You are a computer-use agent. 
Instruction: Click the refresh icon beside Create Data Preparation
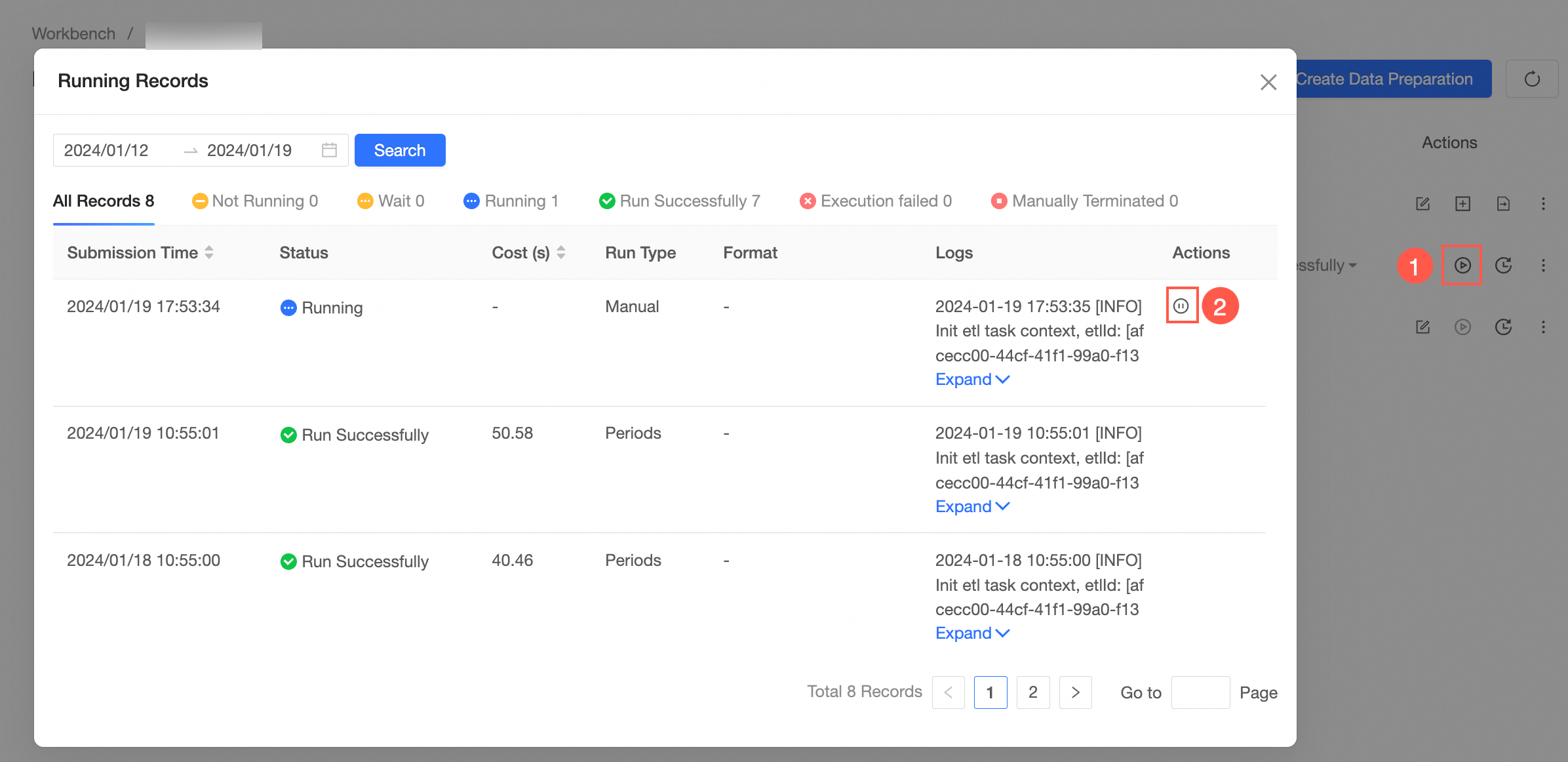point(1531,79)
